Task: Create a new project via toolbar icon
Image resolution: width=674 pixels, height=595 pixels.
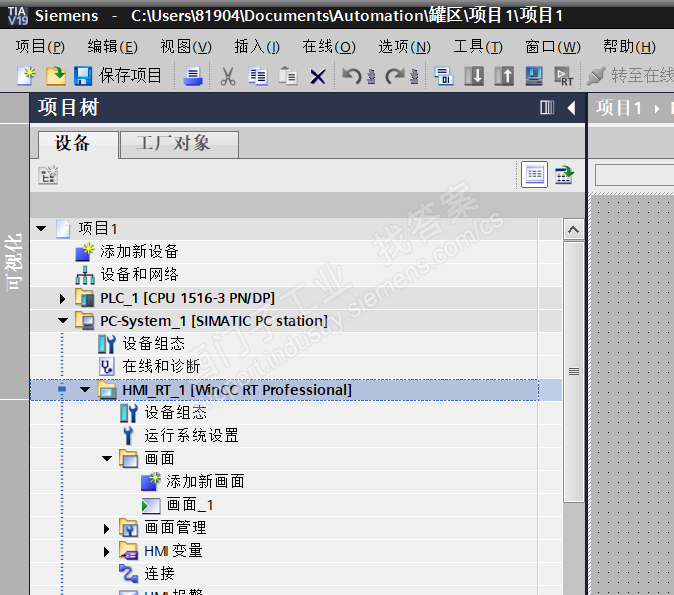Action: point(26,76)
